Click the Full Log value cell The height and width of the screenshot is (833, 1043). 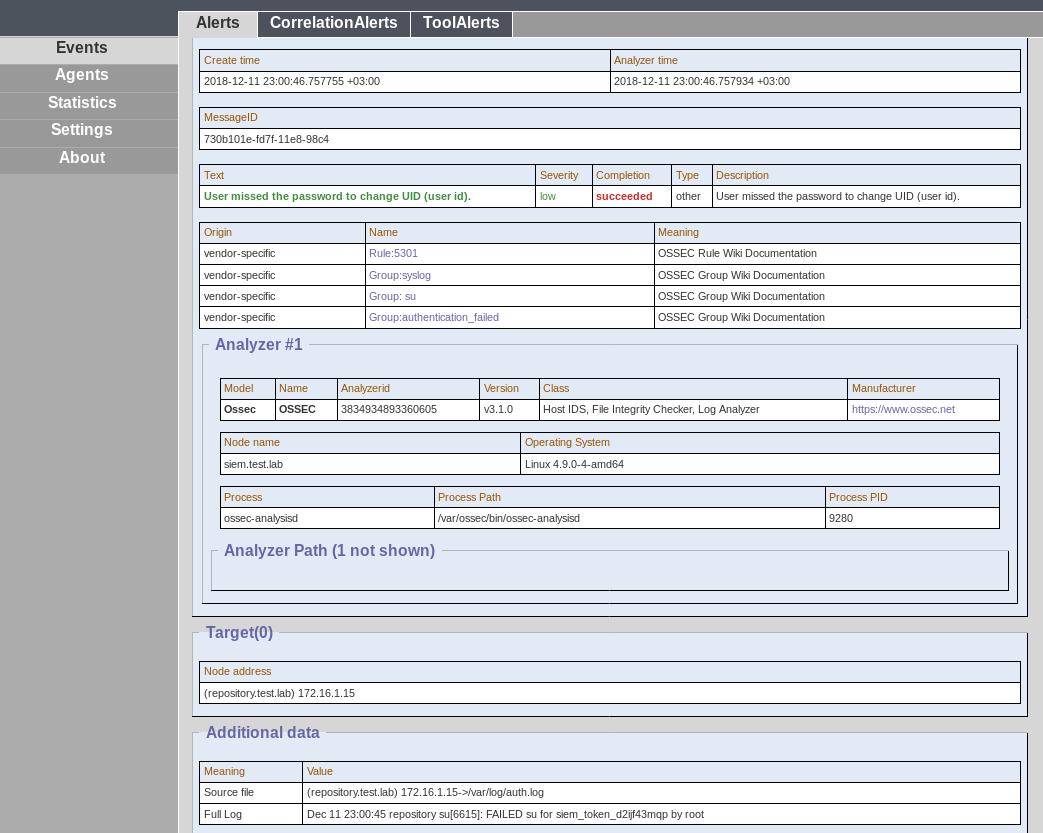(505, 814)
